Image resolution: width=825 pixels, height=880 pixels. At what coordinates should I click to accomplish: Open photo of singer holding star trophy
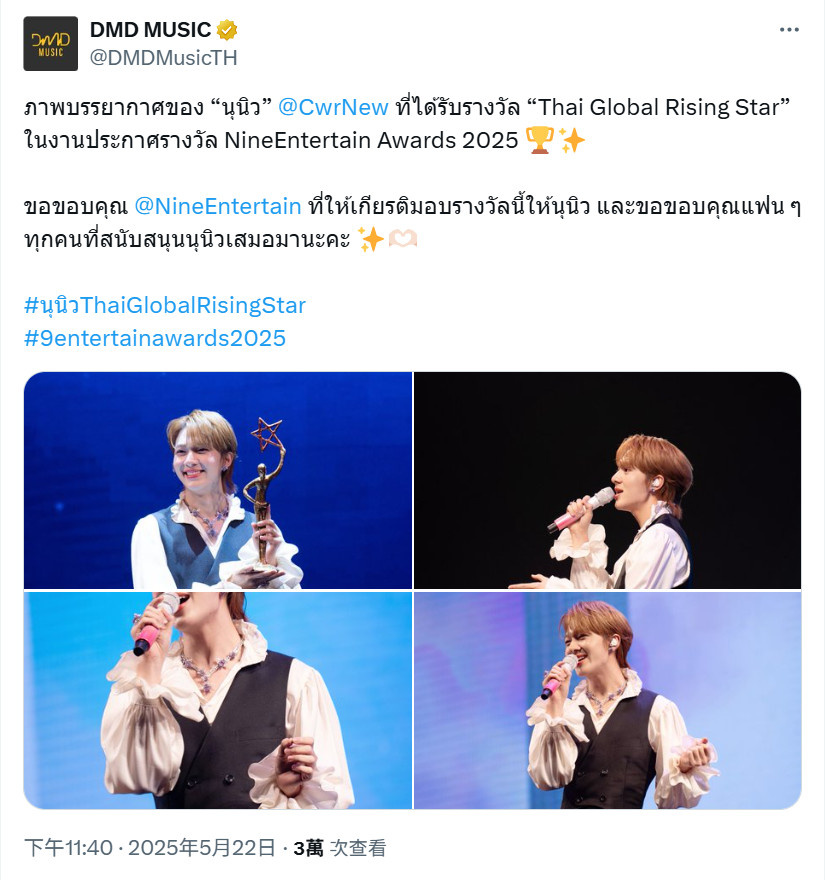[x=218, y=480]
